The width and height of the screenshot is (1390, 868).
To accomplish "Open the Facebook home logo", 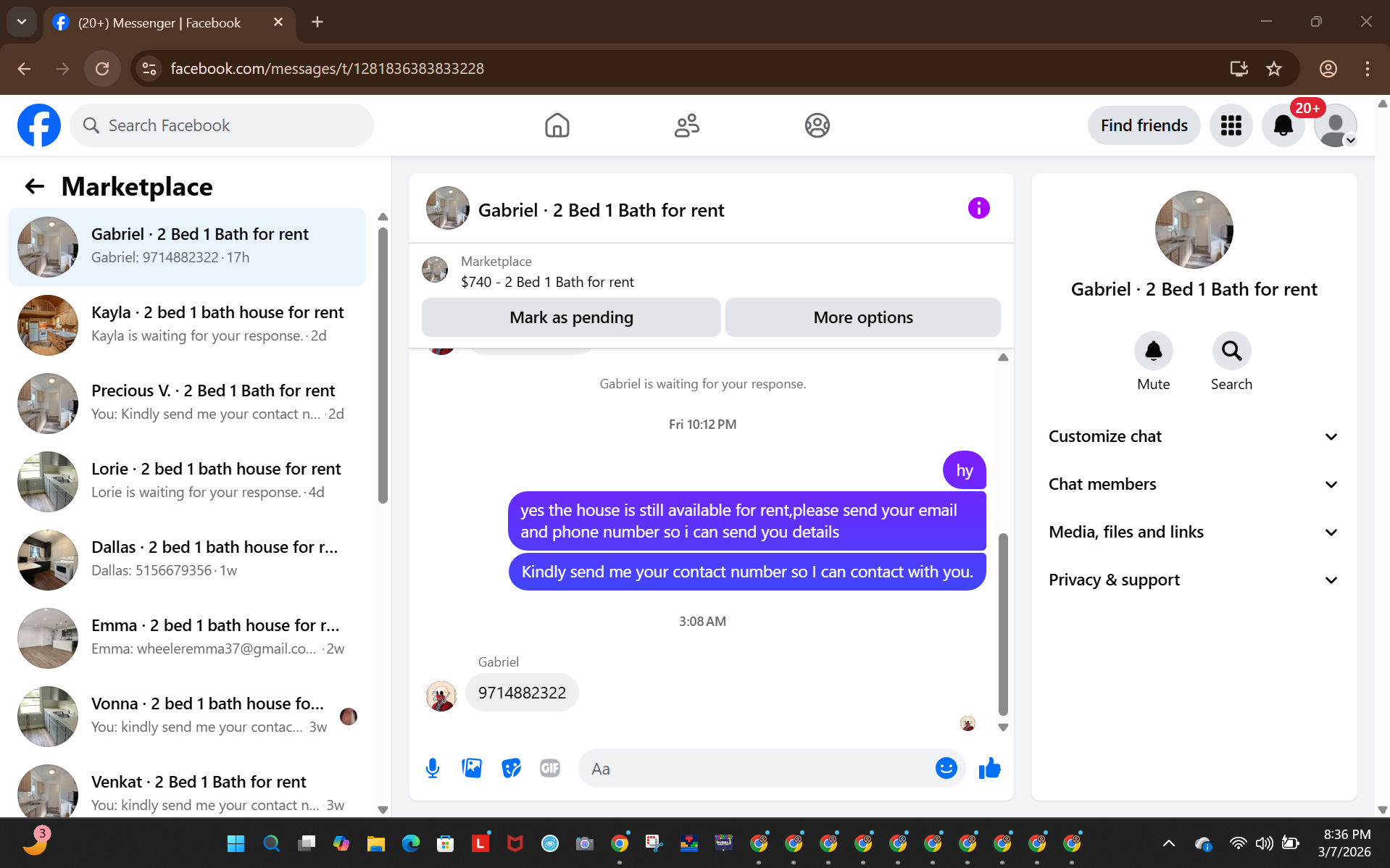I will [39, 125].
